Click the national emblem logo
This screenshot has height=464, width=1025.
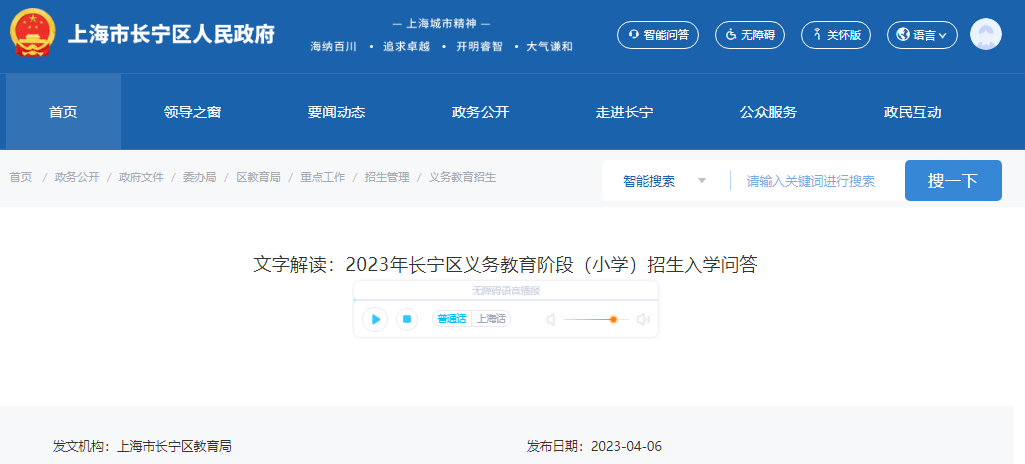[x=33, y=35]
